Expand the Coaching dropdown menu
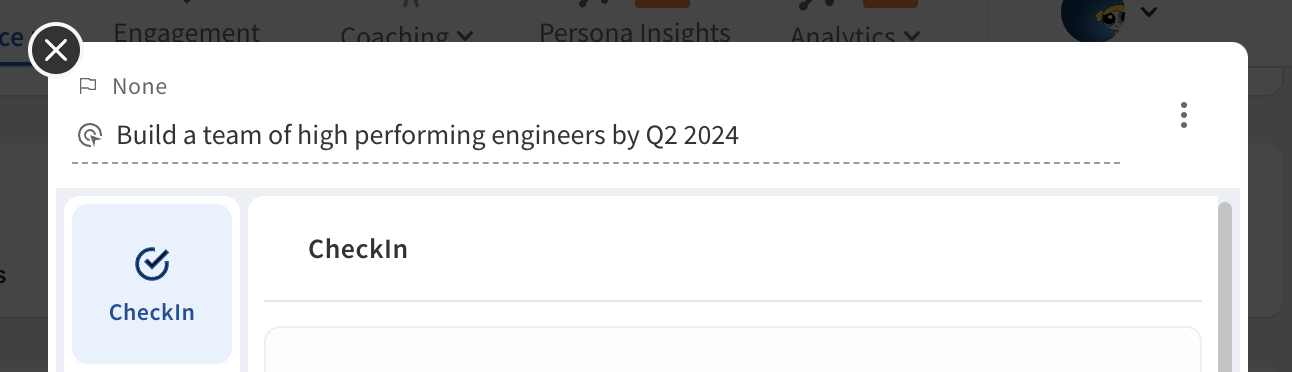 click(406, 35)
